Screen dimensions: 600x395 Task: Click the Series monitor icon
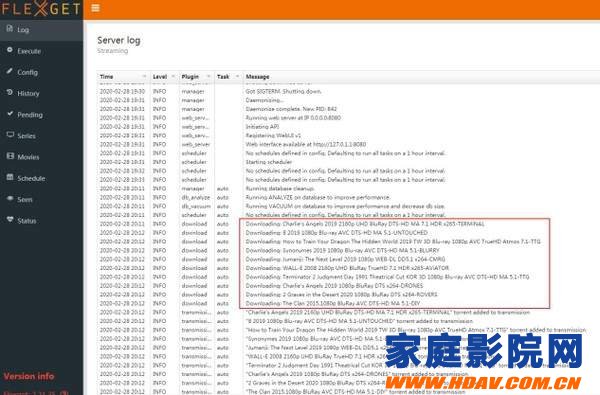click(10, 135)
